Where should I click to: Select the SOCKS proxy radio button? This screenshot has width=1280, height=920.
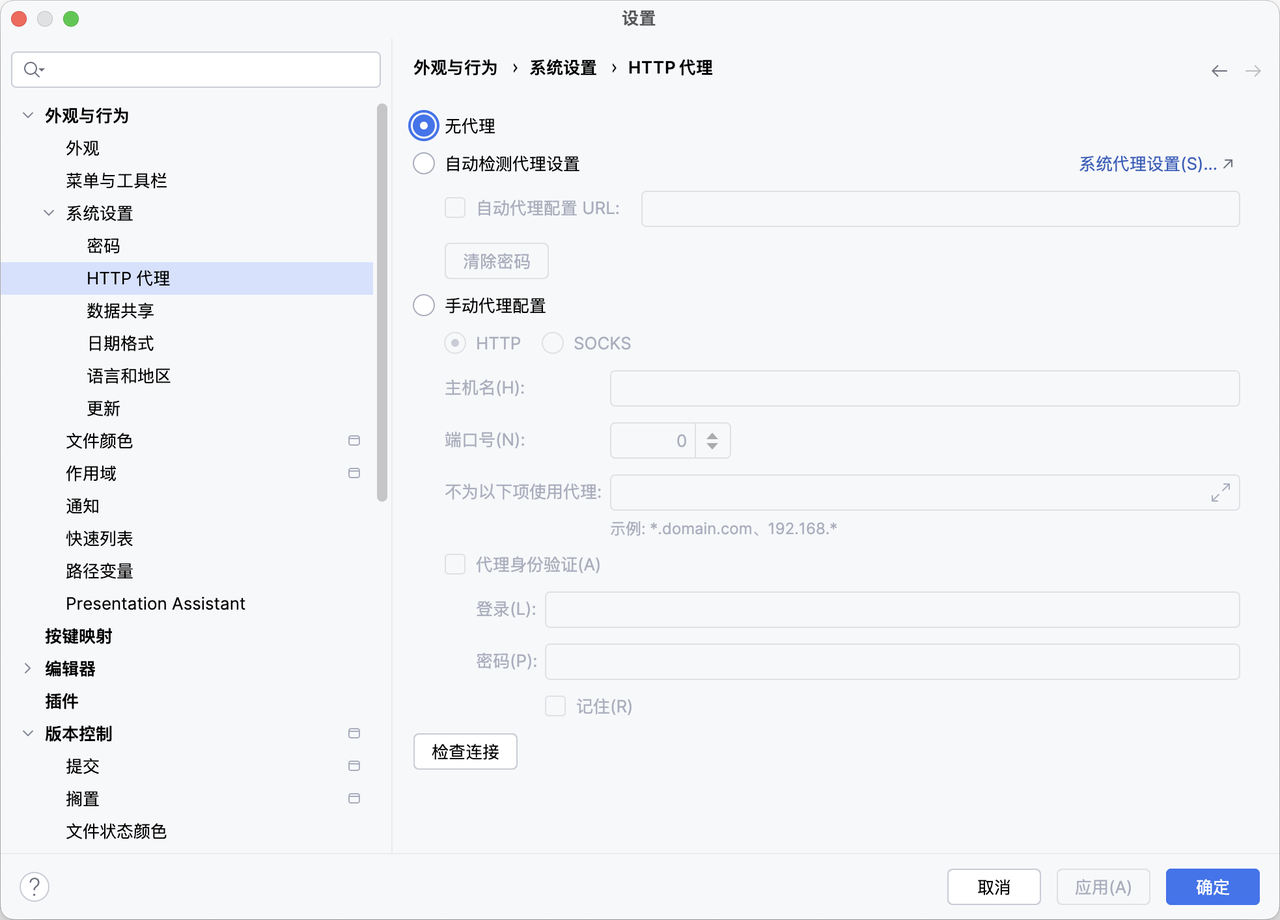pos(552,342)
